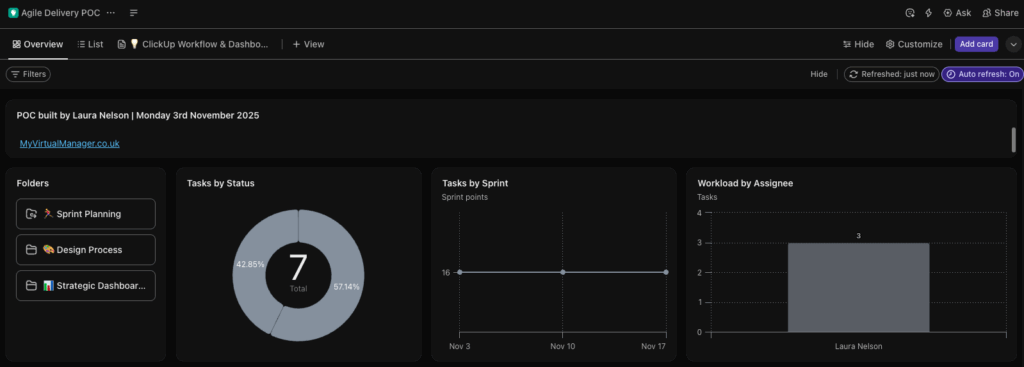Click the Nov 3 data point on the sprint line
Image resolution: width=1024 pixels, height=367 pixels.
[x=459, y=272]
